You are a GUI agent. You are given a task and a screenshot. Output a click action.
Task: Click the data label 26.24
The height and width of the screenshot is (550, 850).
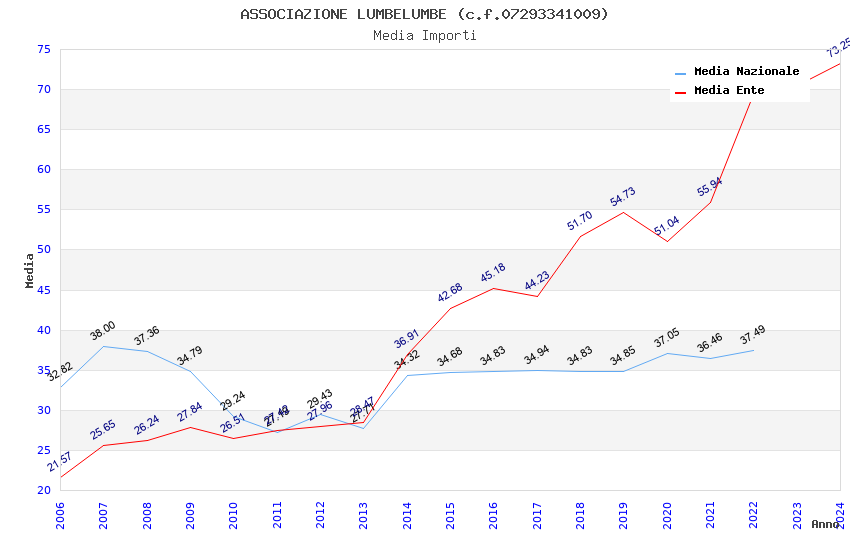[147, 425]
